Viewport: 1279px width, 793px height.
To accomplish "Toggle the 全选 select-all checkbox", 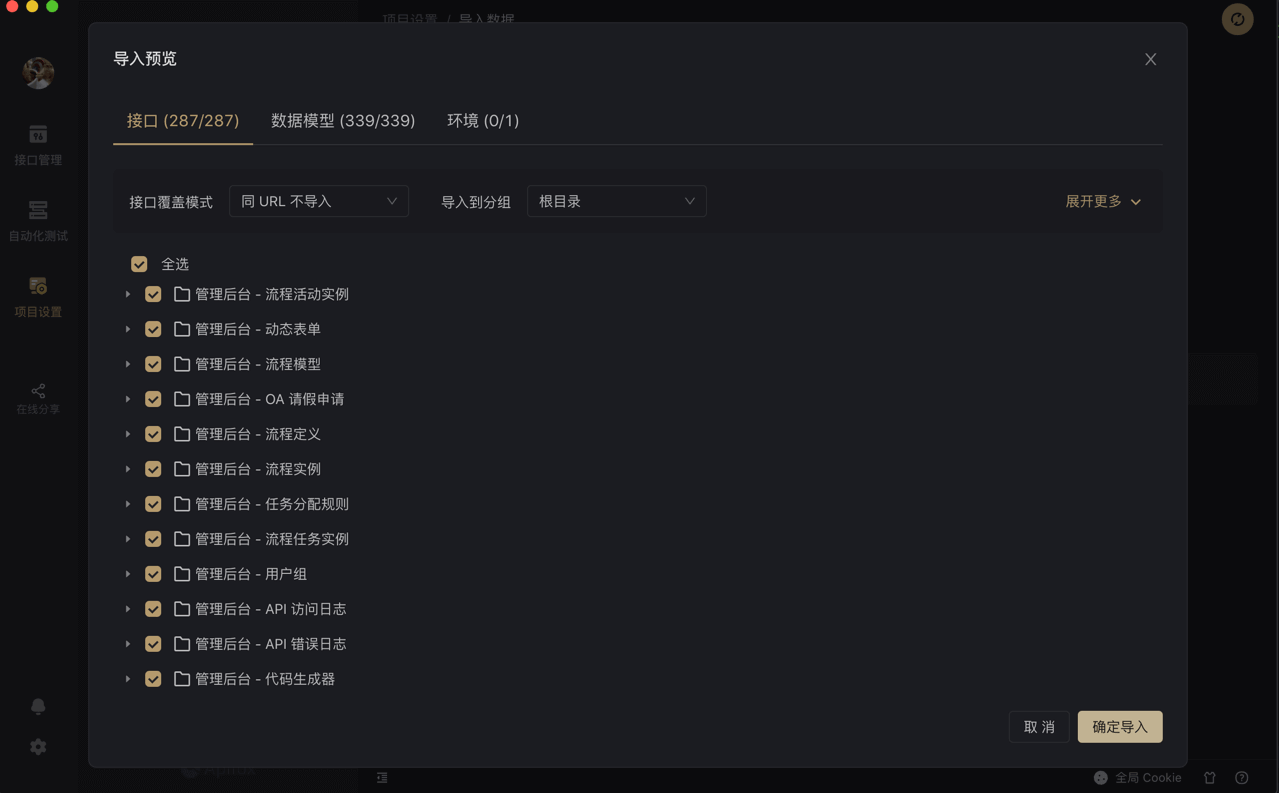I will pos(139,264).
